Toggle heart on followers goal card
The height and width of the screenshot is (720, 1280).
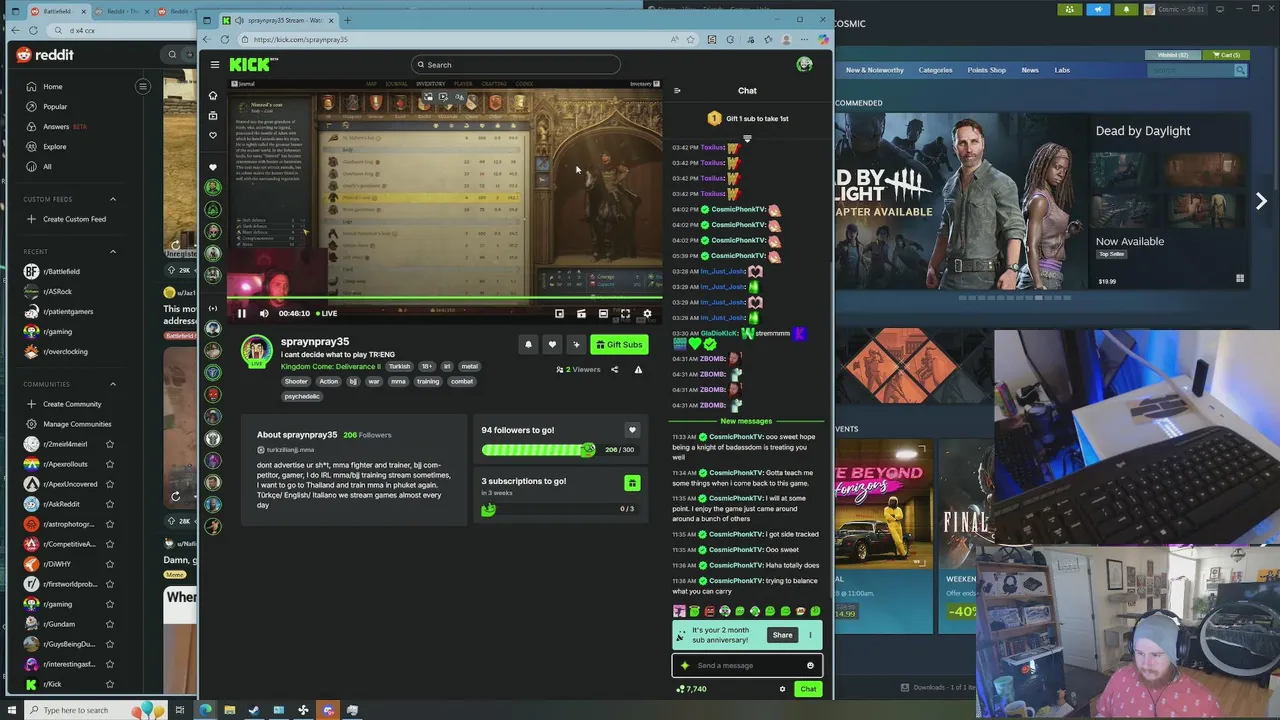pyautogui.click(x=632, y=430)
